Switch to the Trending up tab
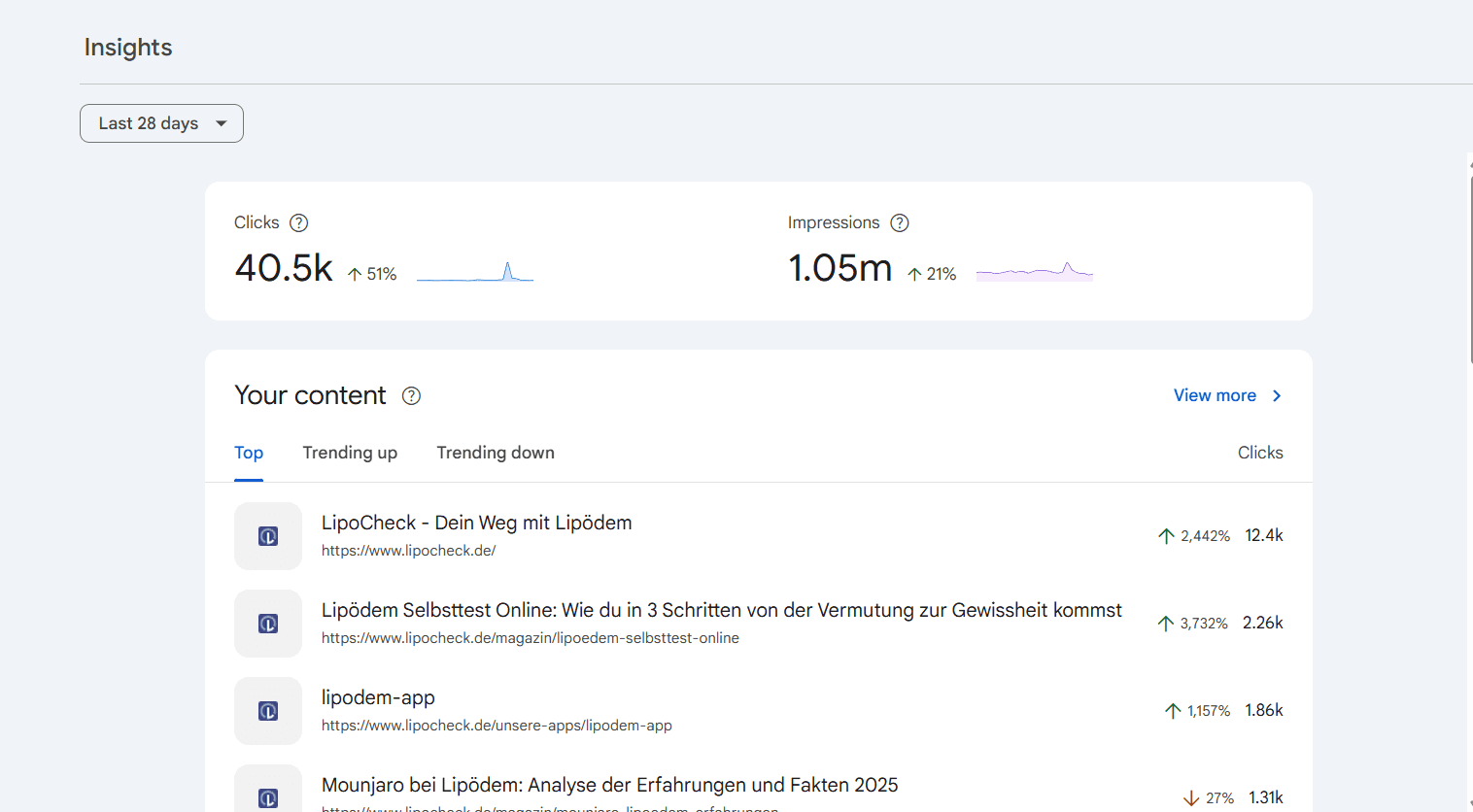This screenshot has height=812, width=1473. (x=350, y=453)
